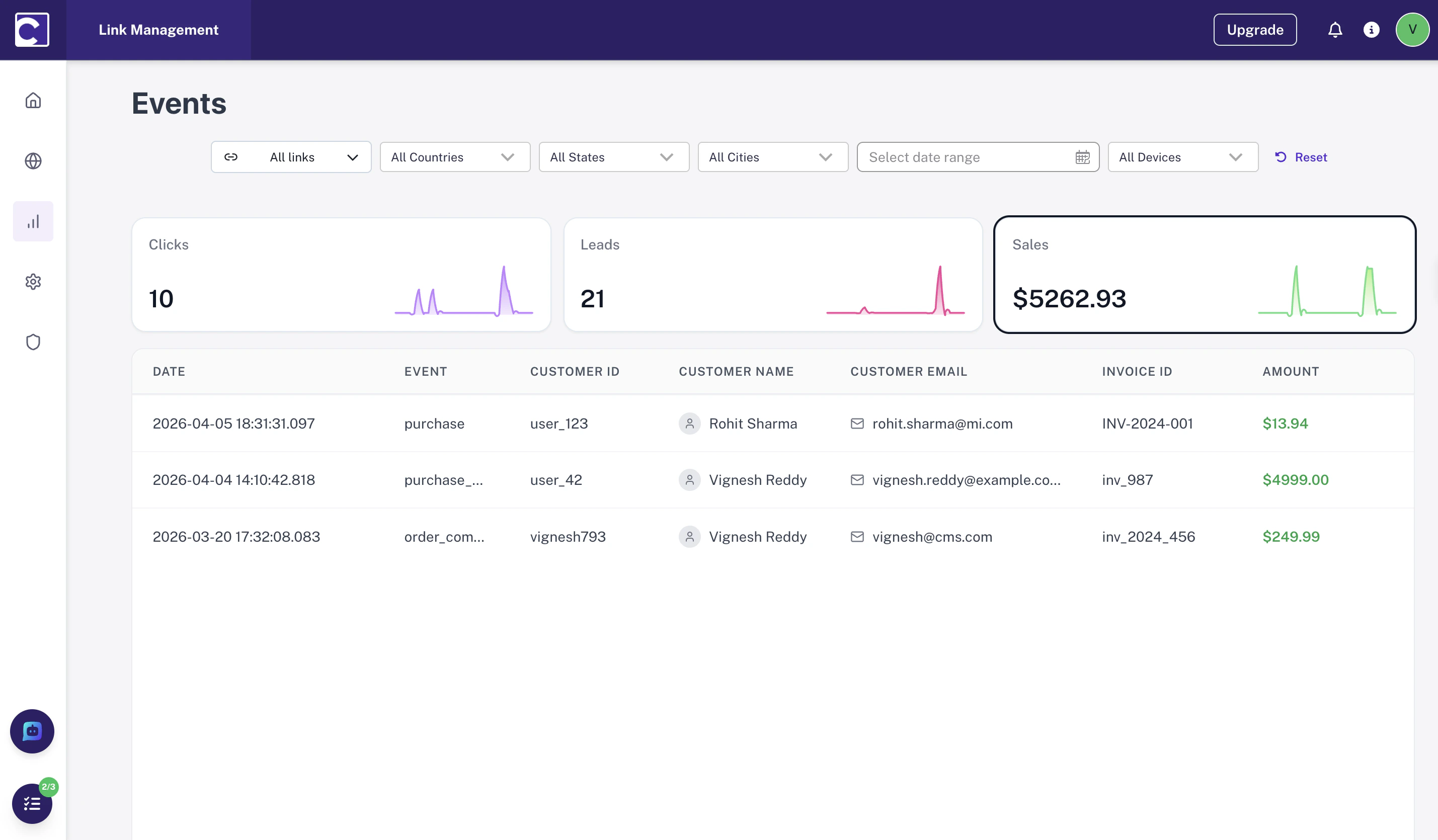Select the Link Management navigation item
Image resolution: width=1438 pixels, height=840 pixels.
click(158, 30)
